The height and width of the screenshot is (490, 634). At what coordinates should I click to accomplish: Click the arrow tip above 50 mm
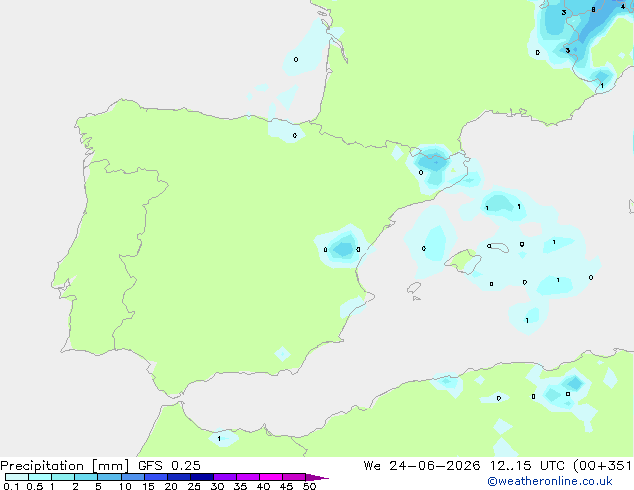317,477
